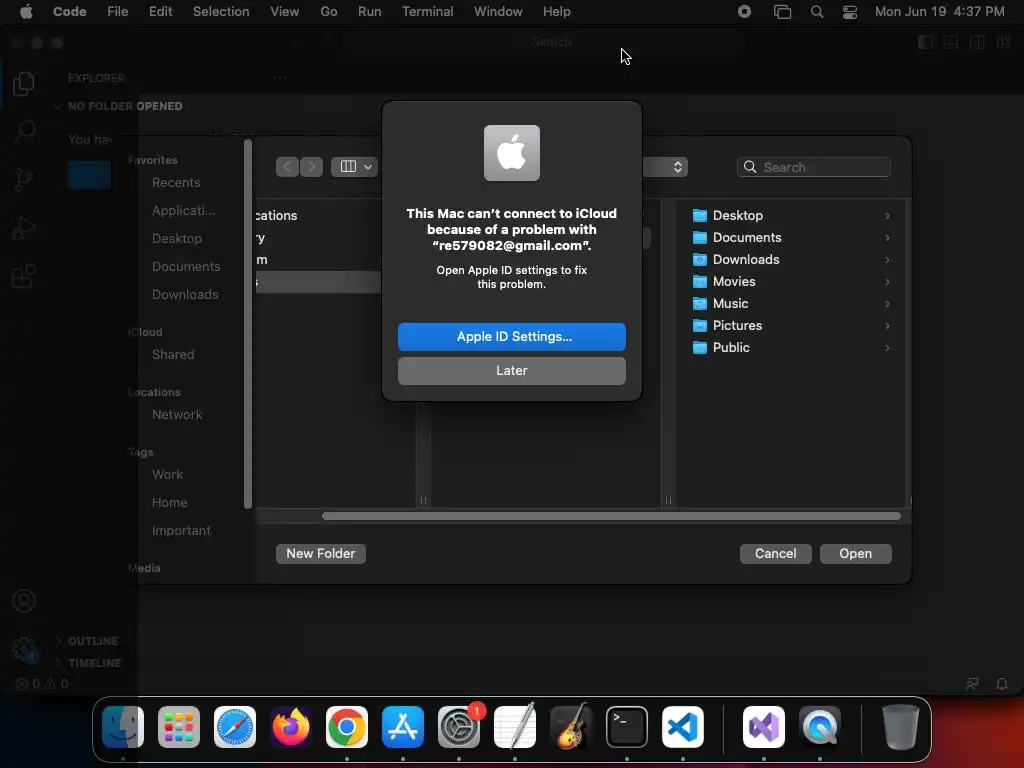Open Source Control icon in activity bar
This screenshot has width=1024, height=768.
click(24, 180)
